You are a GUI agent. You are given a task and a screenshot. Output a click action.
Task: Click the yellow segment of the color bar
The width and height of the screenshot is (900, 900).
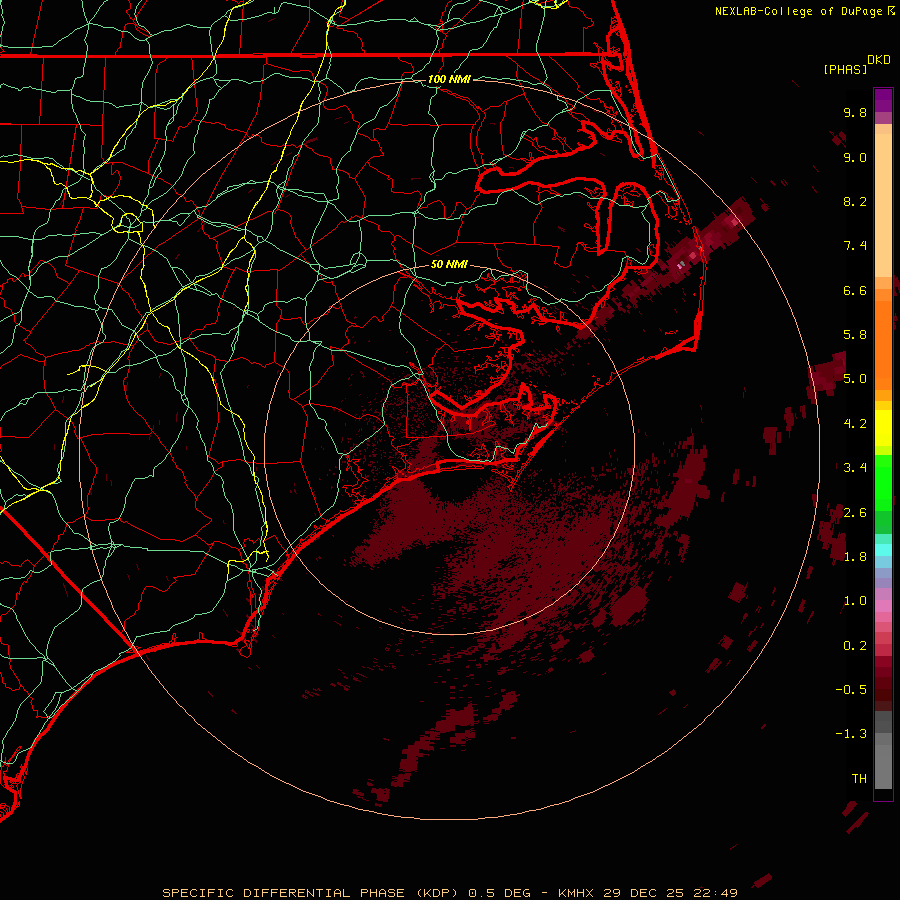click(x=883, y=428)
